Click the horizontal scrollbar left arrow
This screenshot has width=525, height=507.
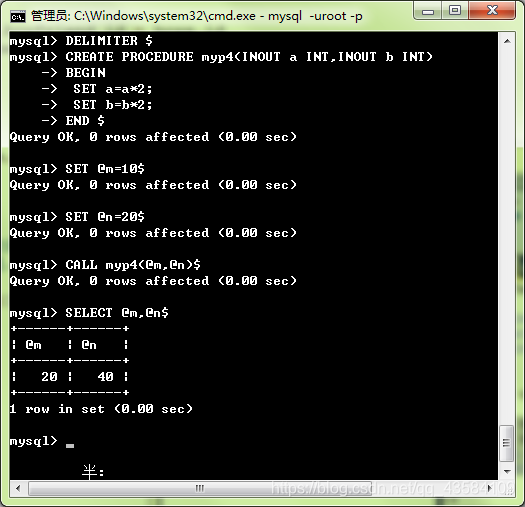coord(18,489)
